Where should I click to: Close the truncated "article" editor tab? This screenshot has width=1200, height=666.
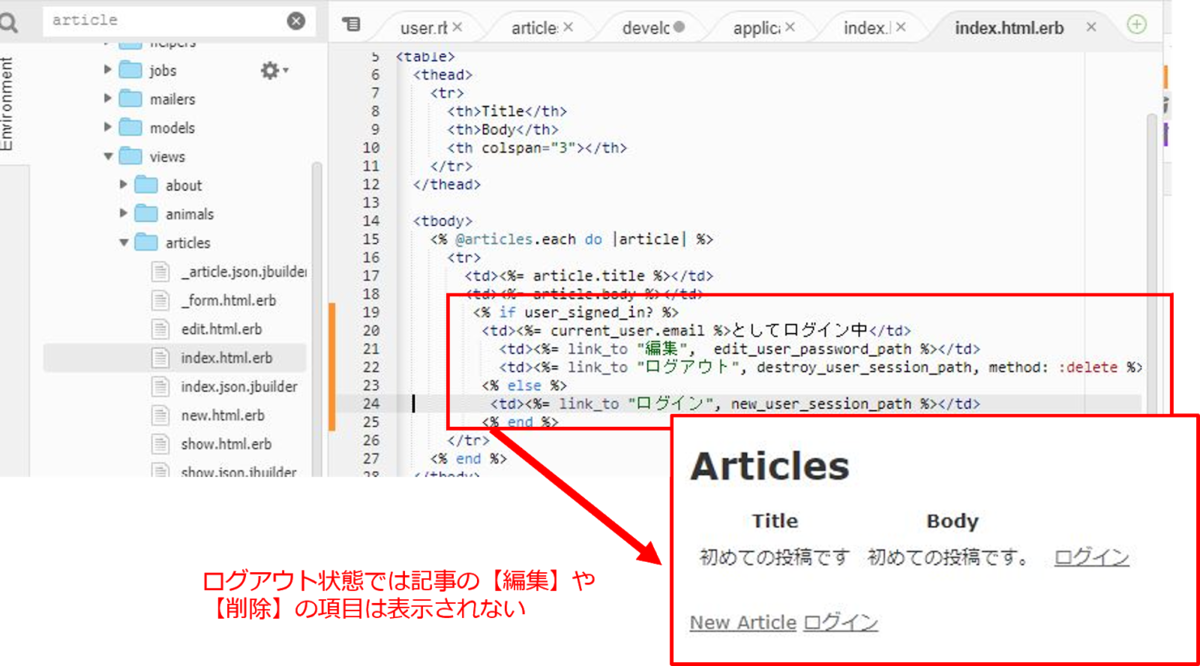click(x=569, y=27)
